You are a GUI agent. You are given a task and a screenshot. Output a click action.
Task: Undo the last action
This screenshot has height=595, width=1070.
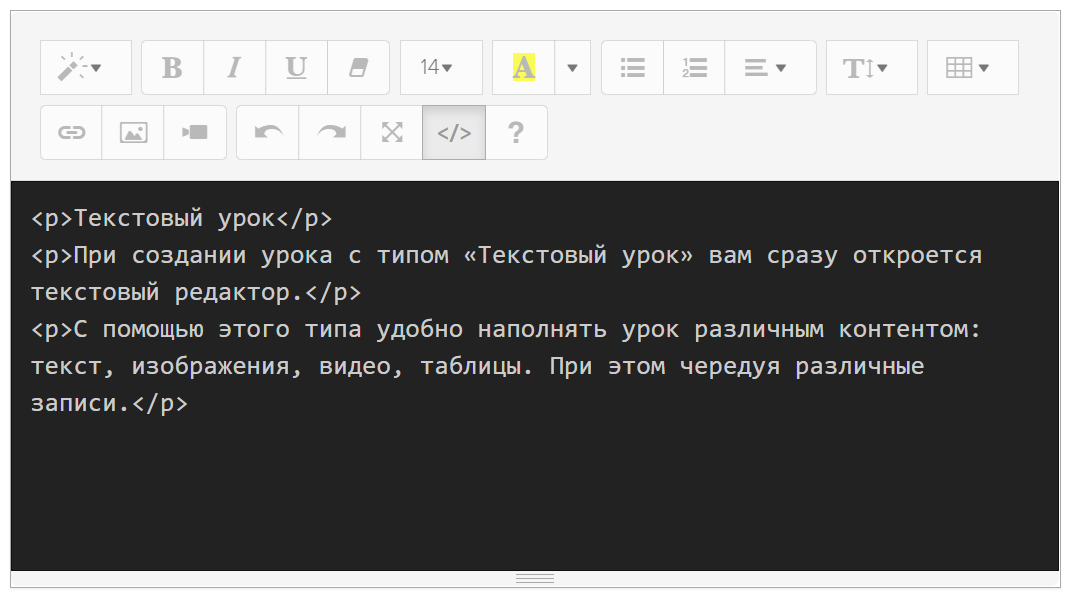click(268, 132)
